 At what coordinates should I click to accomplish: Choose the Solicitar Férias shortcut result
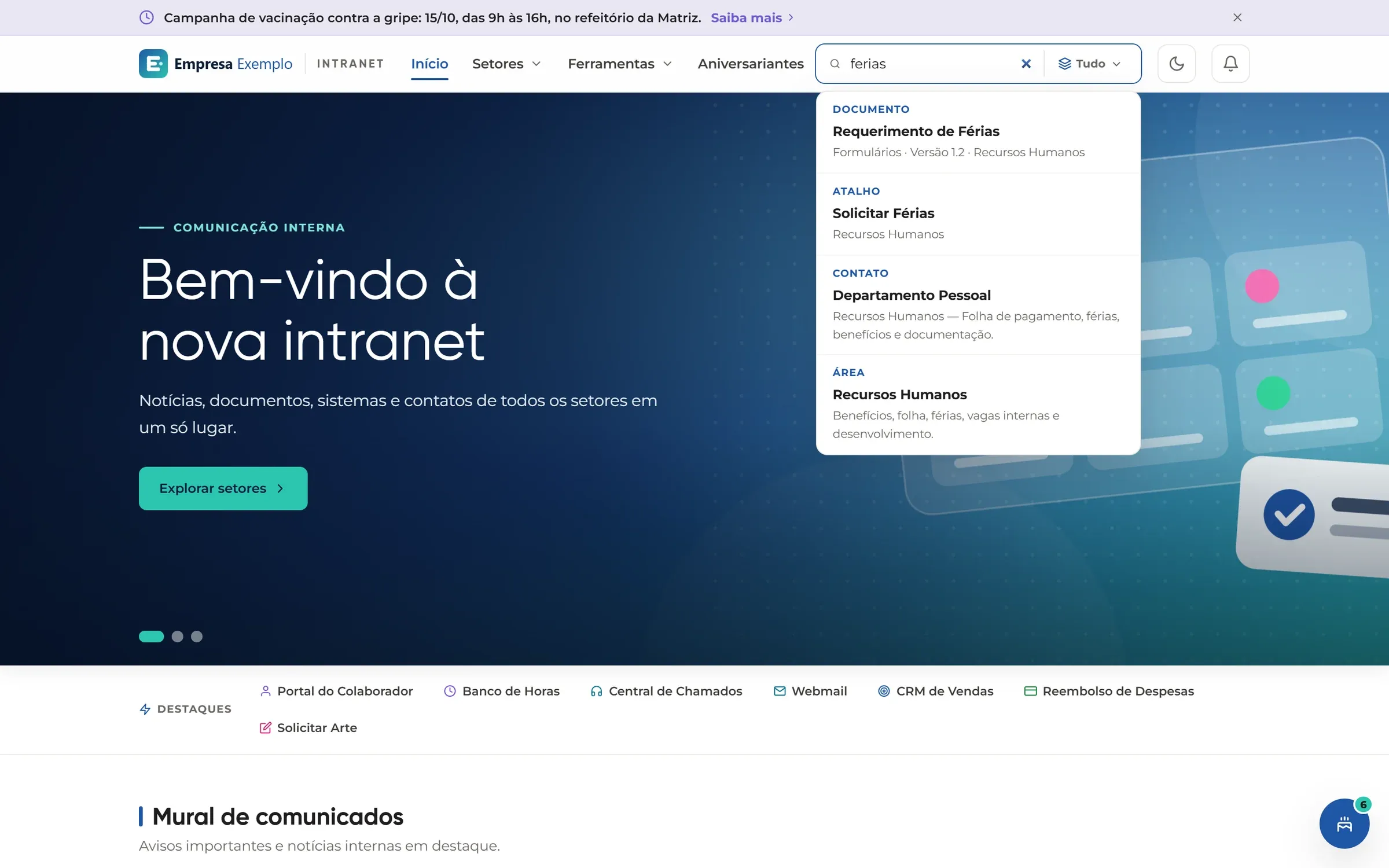pyautogui.click(x=978, y=214)
